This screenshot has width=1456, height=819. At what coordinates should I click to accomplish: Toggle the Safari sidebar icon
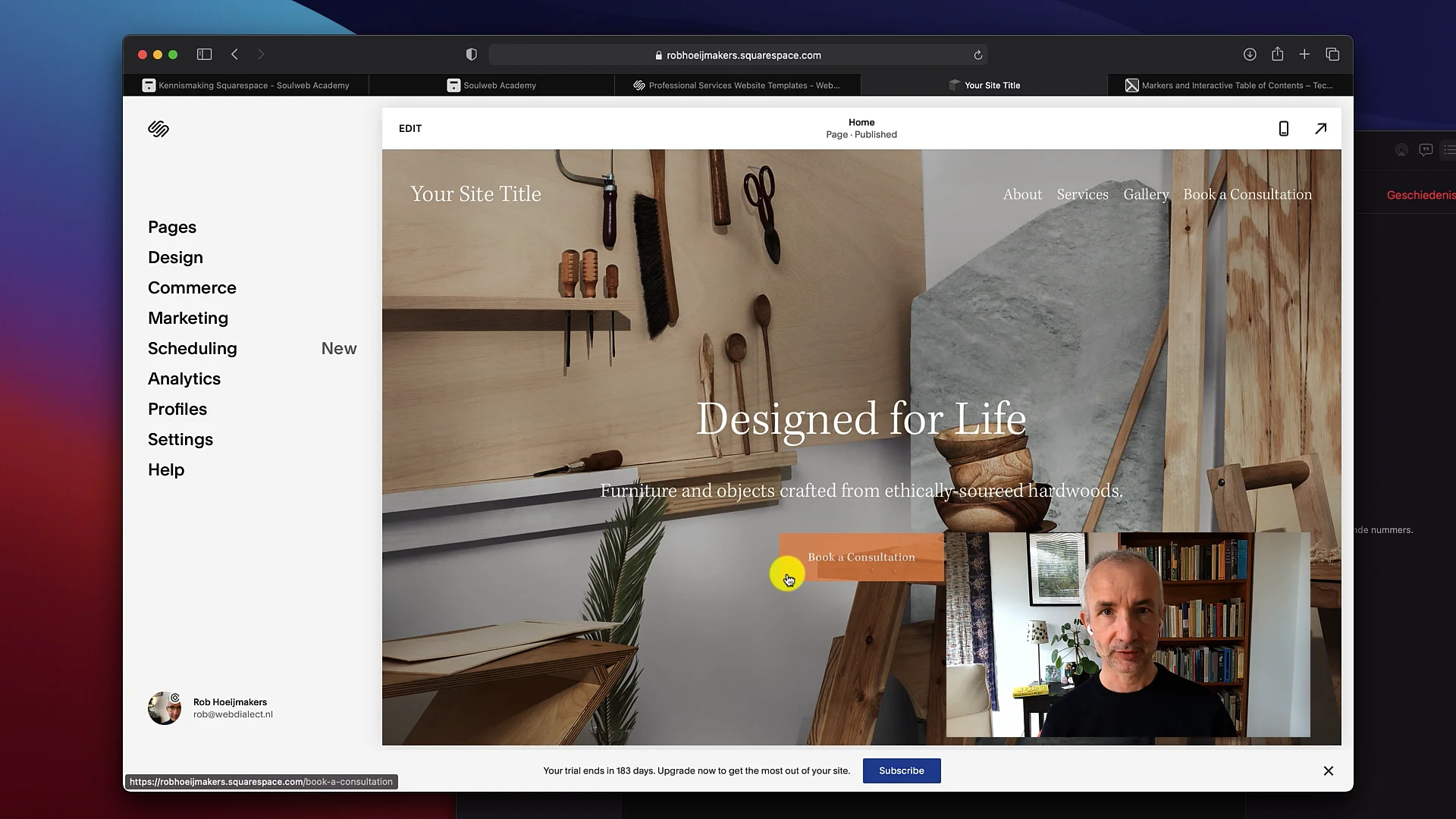coord(204,55)
